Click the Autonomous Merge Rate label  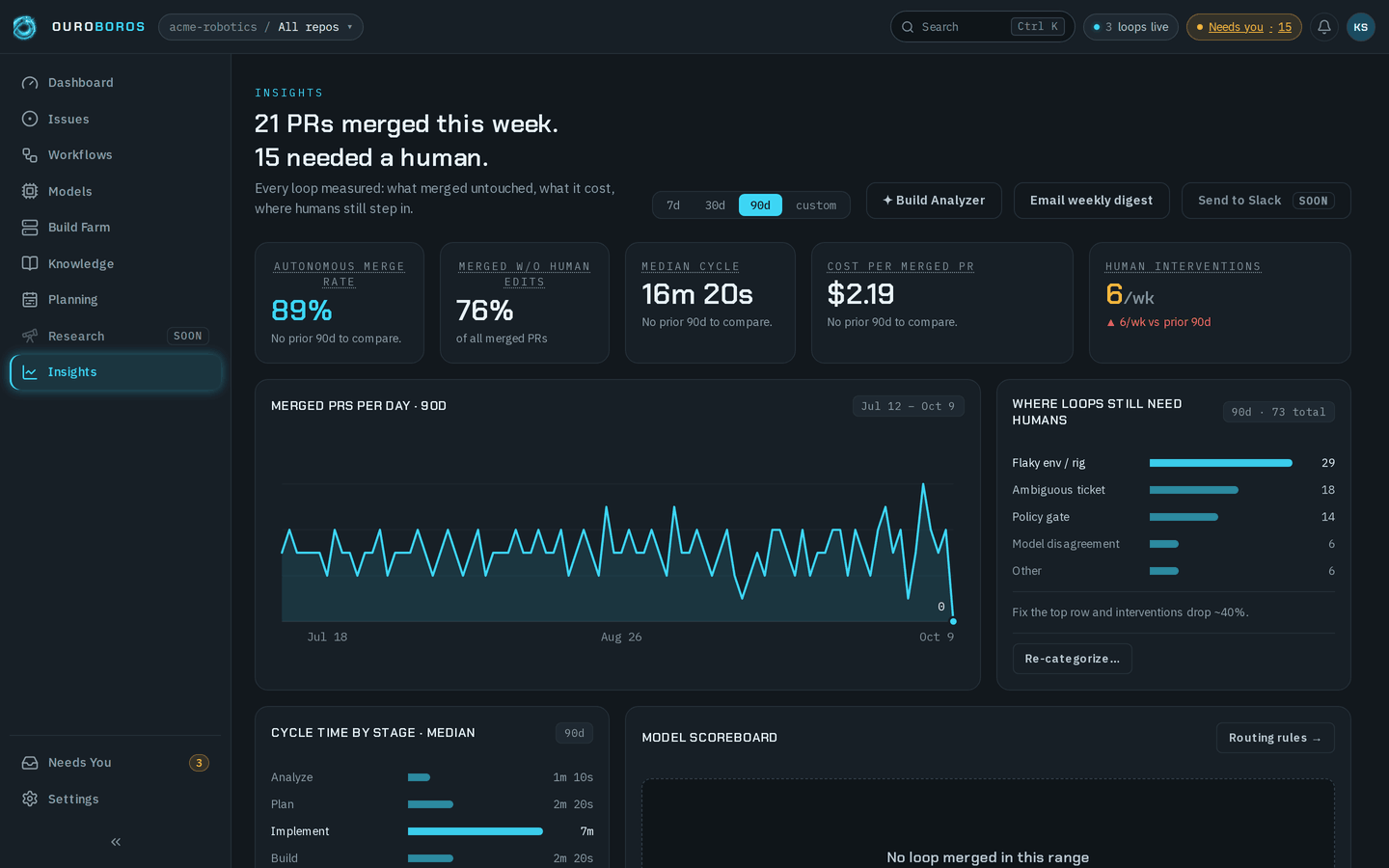pyautogui.click(x=339, y=274)
